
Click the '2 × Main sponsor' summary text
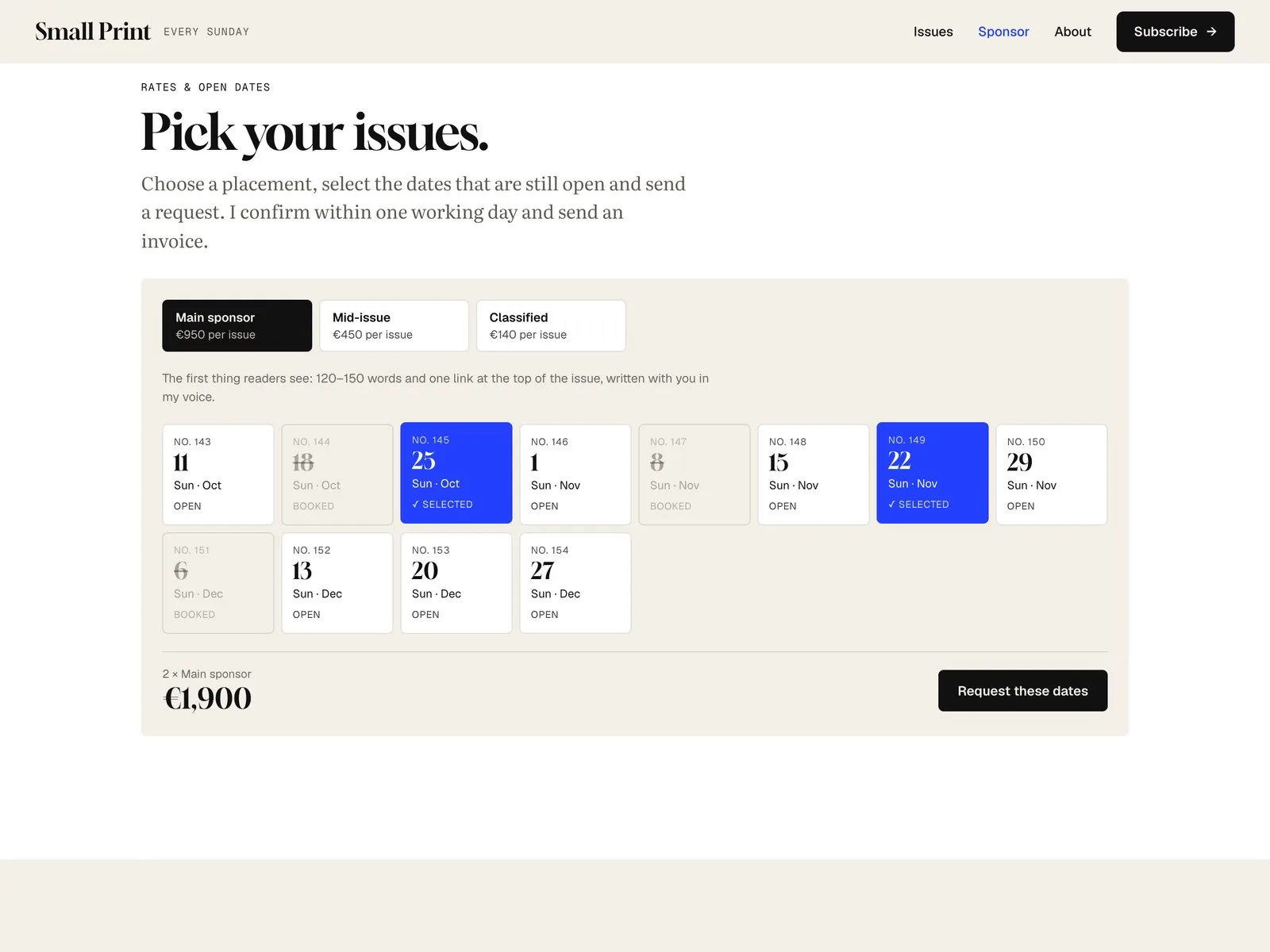[206, 674]
